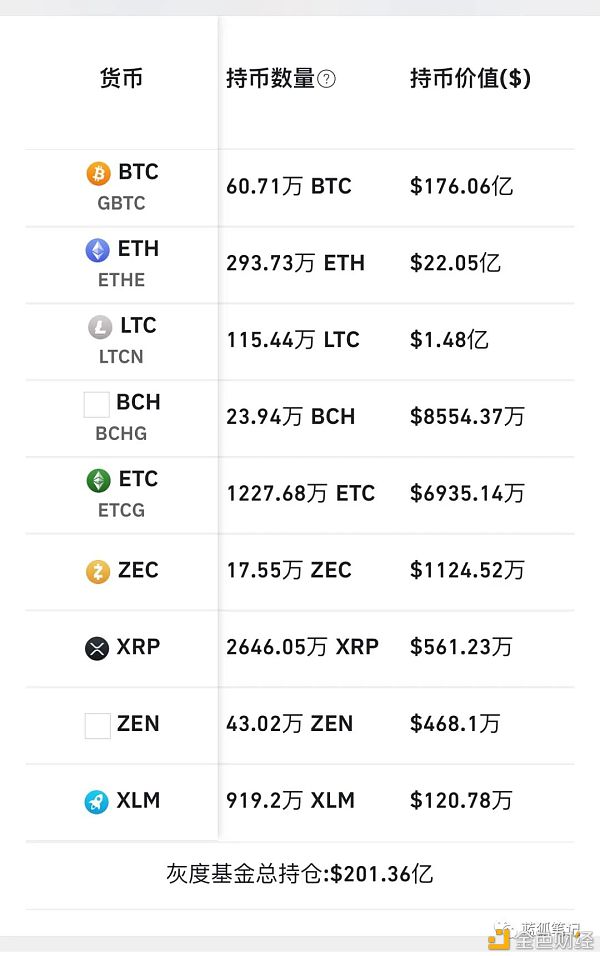Open the ETHE trust label
Screen dimensions: 600x956
121,280
